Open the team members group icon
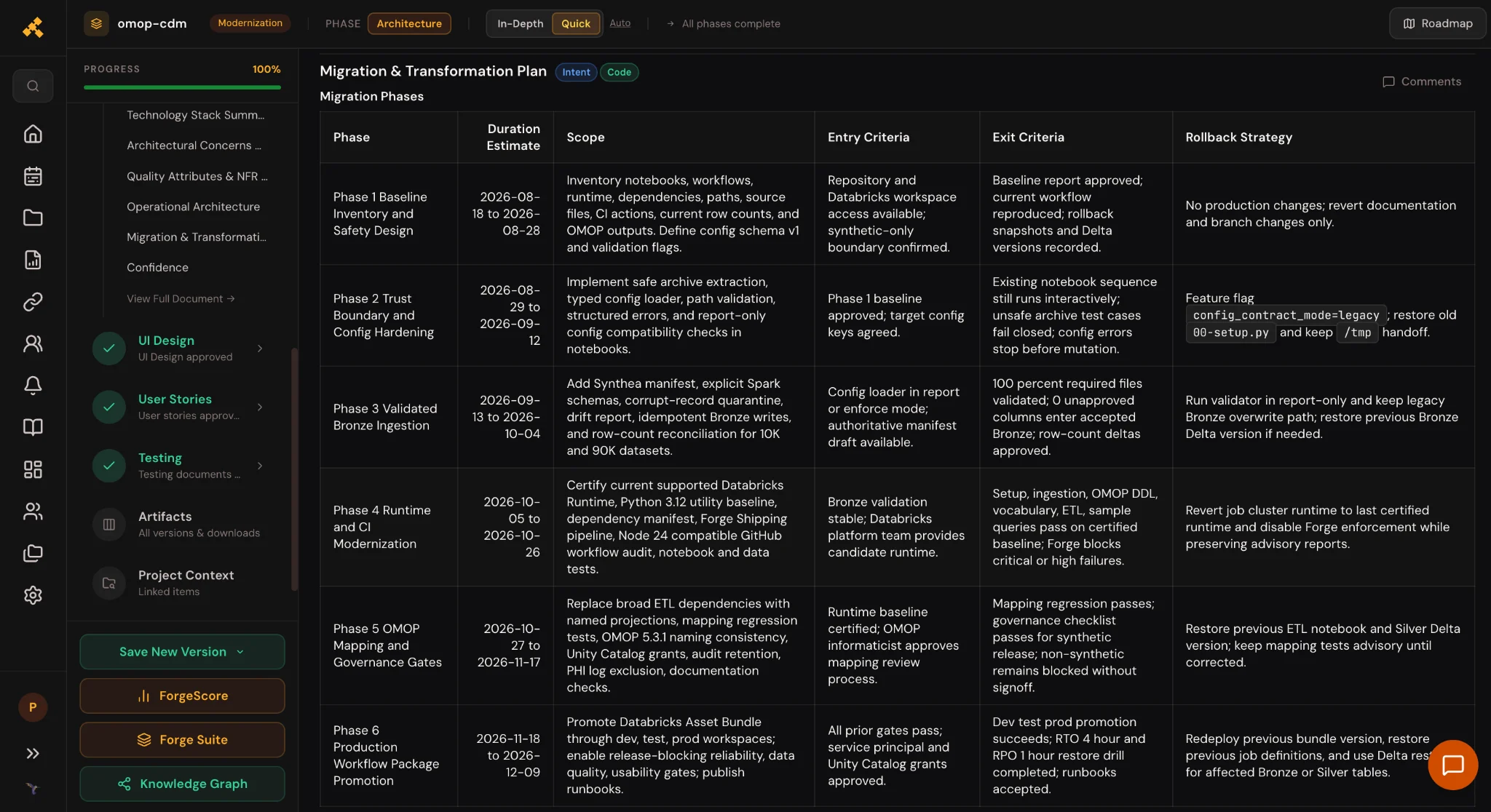Image resolution: width=1491 pixels, height=812 pixels. [33, 512]
